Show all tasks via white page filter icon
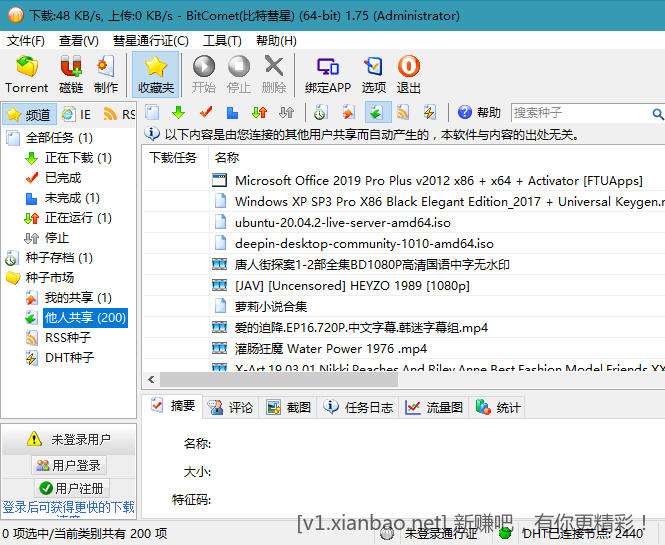 coord(152,113)
